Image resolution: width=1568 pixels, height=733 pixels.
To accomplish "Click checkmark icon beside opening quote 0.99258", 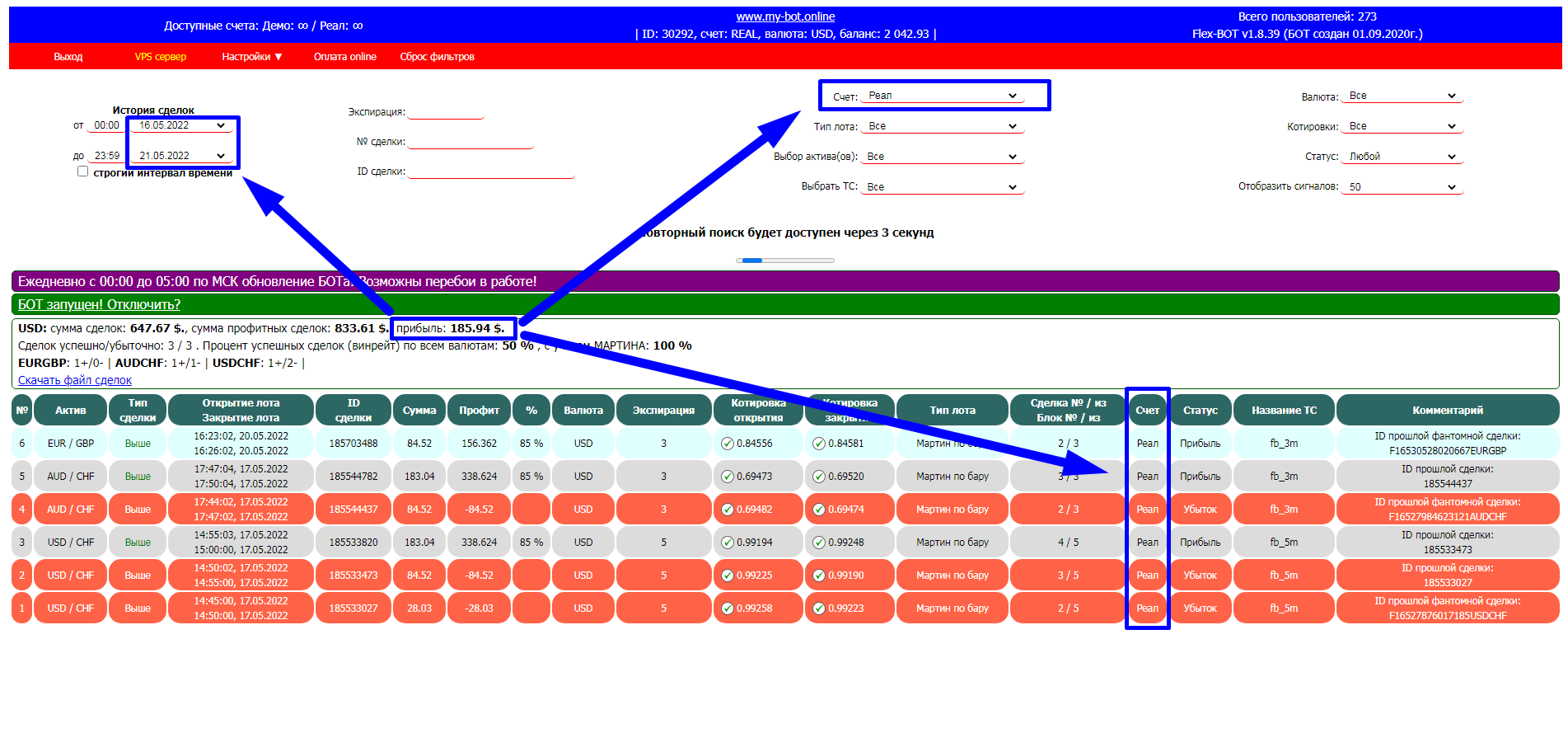I will pyautogui.click(x=728, y=608).
